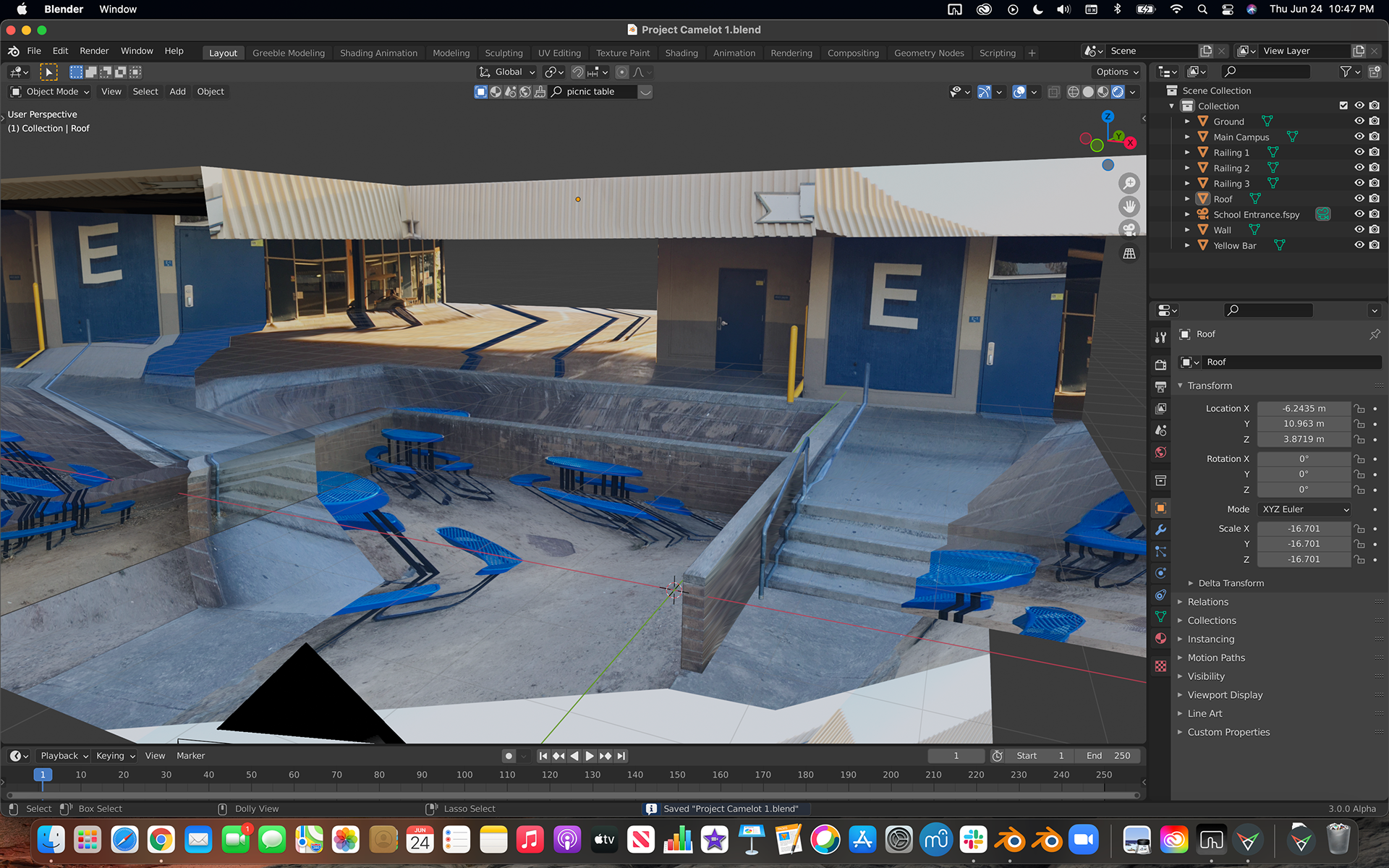
Task: Click the outliner search field
Action: coord(1266,72)
